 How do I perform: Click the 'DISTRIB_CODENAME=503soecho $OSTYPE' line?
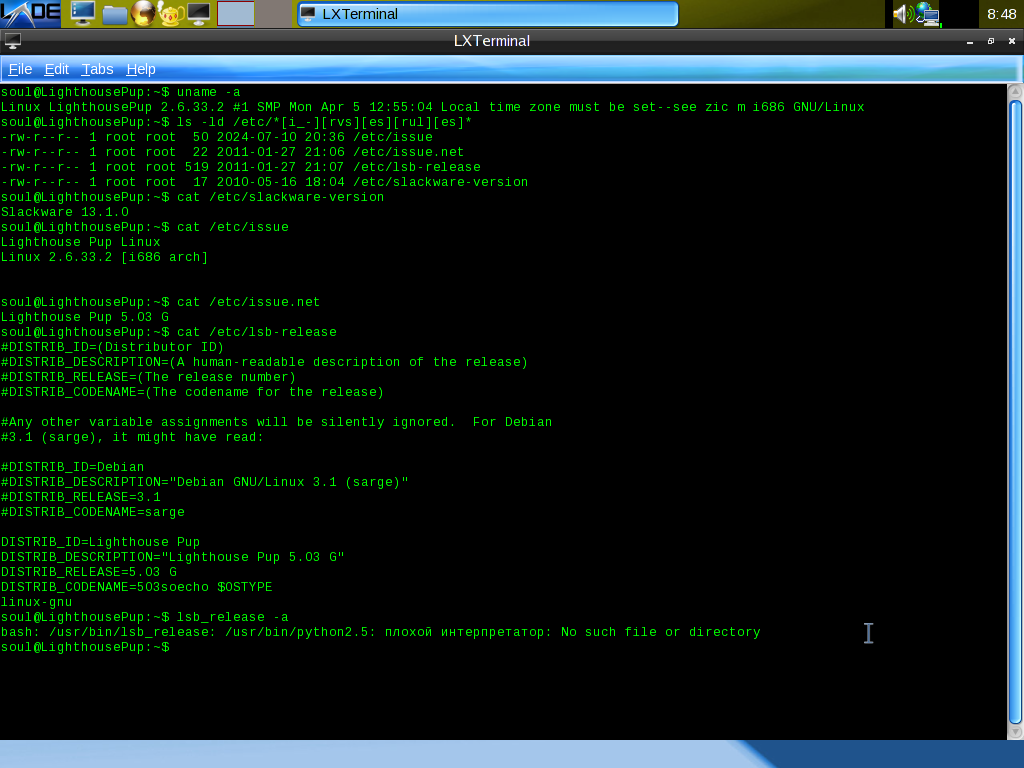pyautogui.click(x=136, y=588)
